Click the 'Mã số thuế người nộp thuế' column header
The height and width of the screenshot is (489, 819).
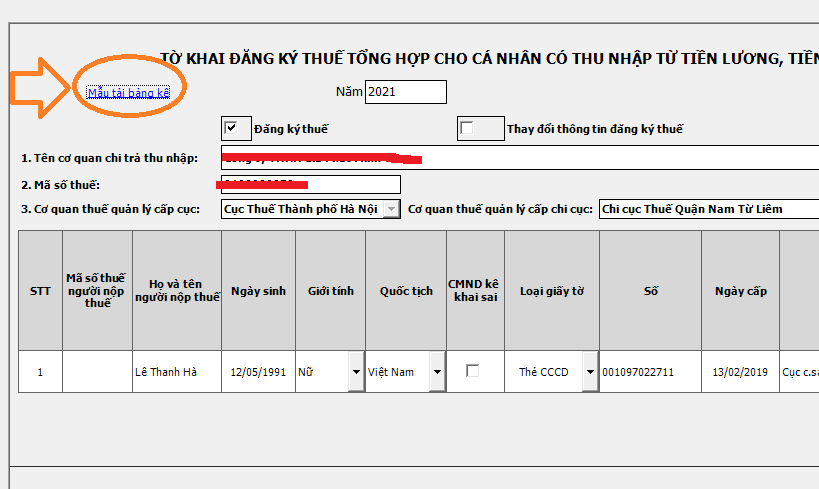97,290
